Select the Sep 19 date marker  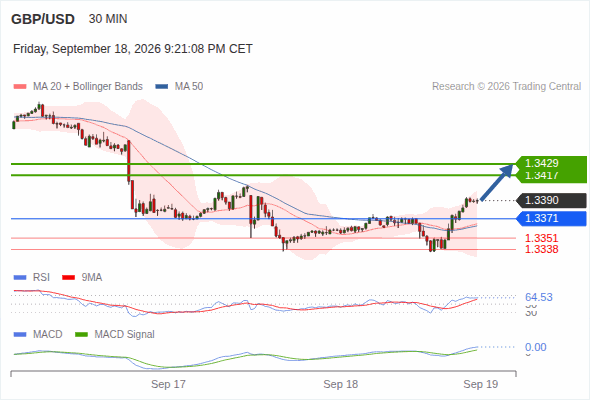[x=481, y=384]
